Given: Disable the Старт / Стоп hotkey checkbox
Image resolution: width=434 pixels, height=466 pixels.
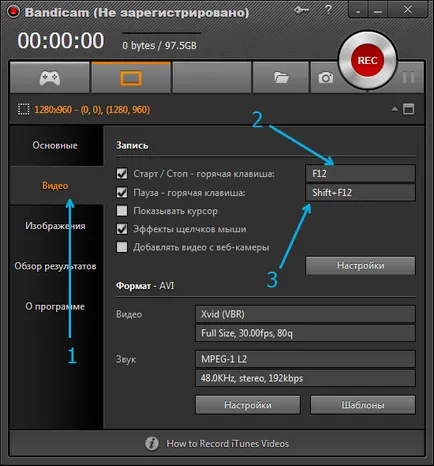Looking at the screenshot, I should pos(122,174).
